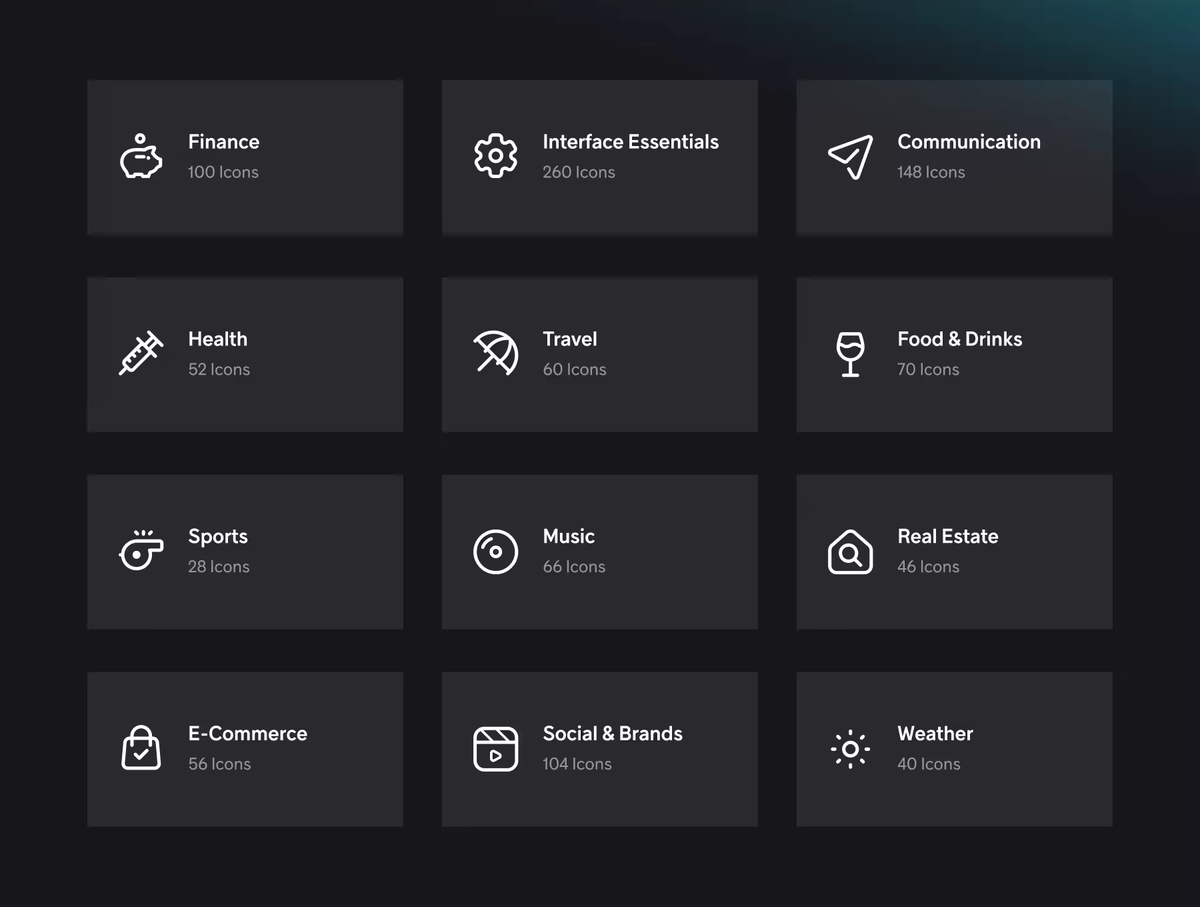
Task: Click the "104 Icons" count for Social & Brands
Action: tap(577, 763)
